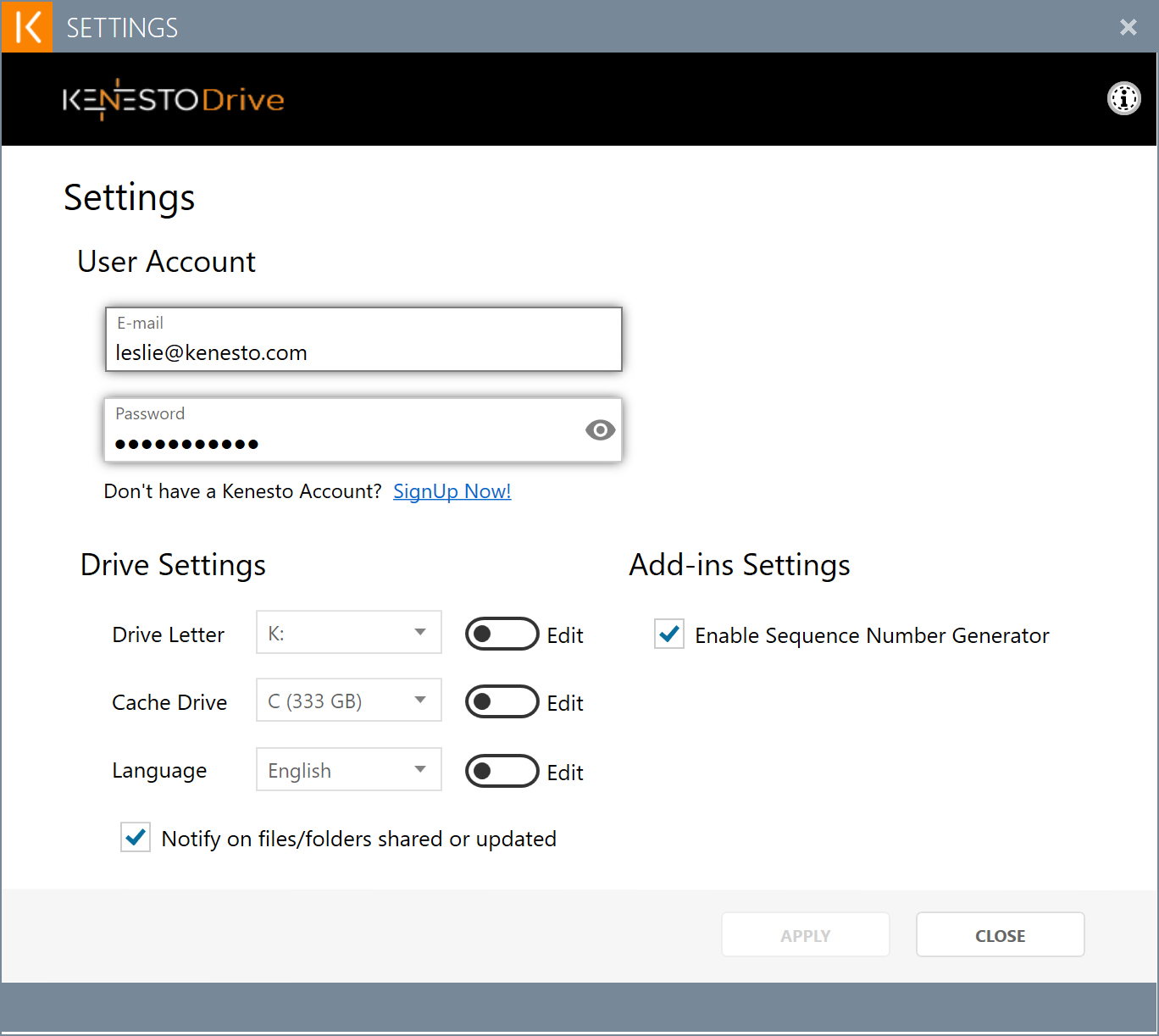Click the E-mail input field
Image resolution: width=1159 pixels, height=1036 pixels.
[363, 340]
